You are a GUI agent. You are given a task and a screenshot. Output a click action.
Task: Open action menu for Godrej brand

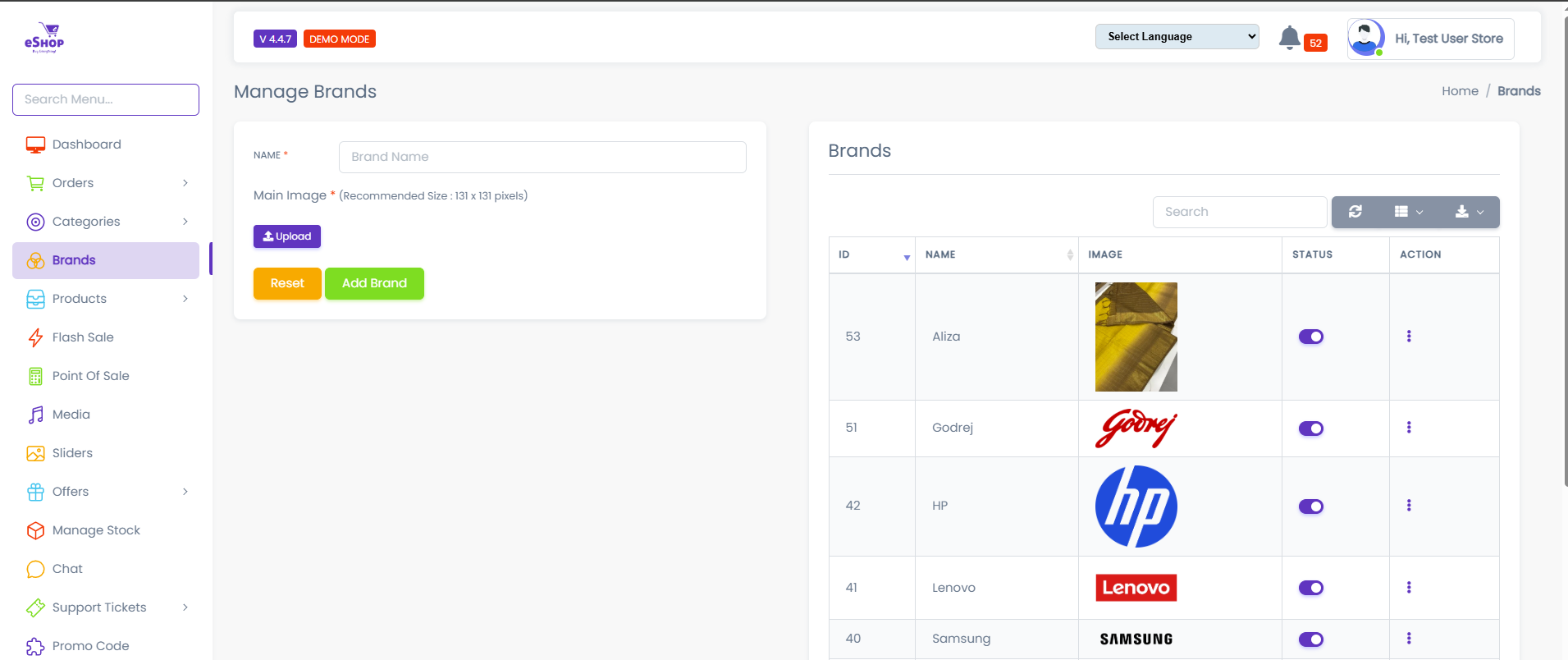click(1409, 428)
